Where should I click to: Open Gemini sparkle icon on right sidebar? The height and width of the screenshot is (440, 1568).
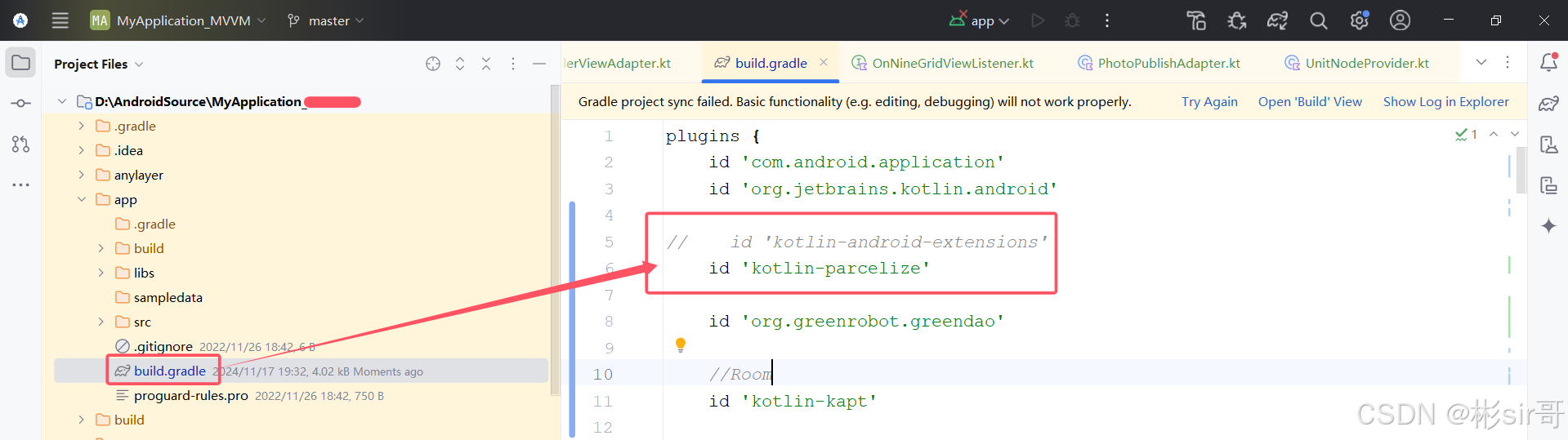(x=1548, y=226)
